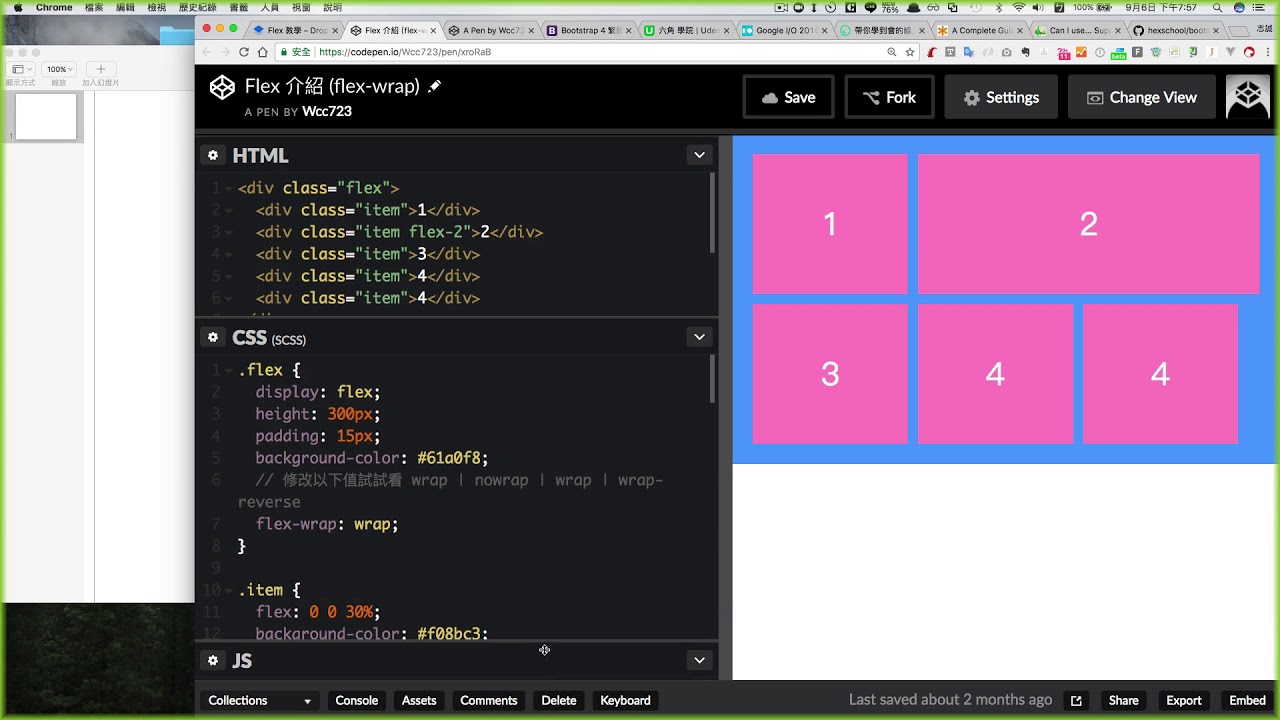Bookmark this page with the star icon
This screenshot has height=720, width=1280.
[x=910, y=52]
